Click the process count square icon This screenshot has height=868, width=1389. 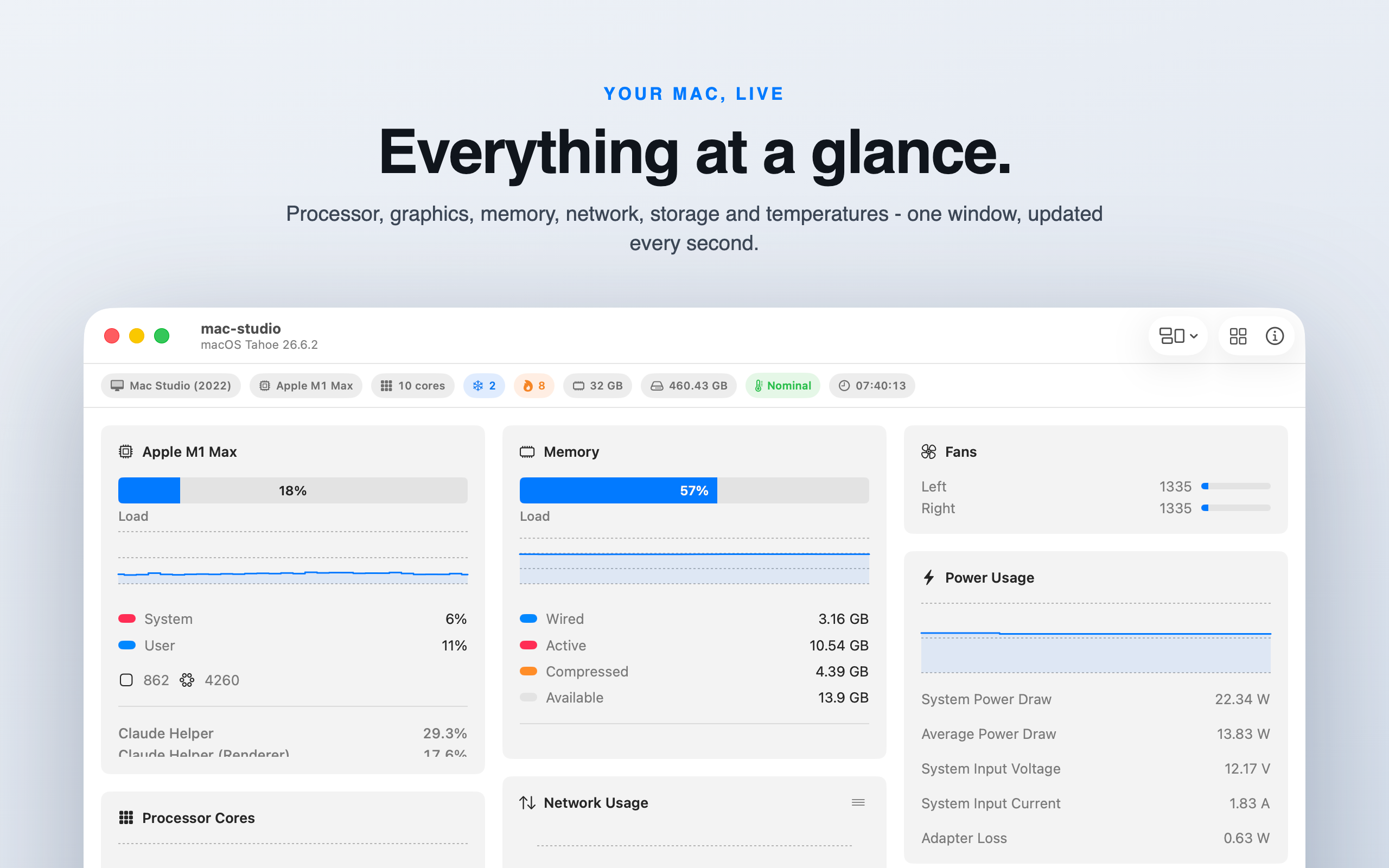126,680
